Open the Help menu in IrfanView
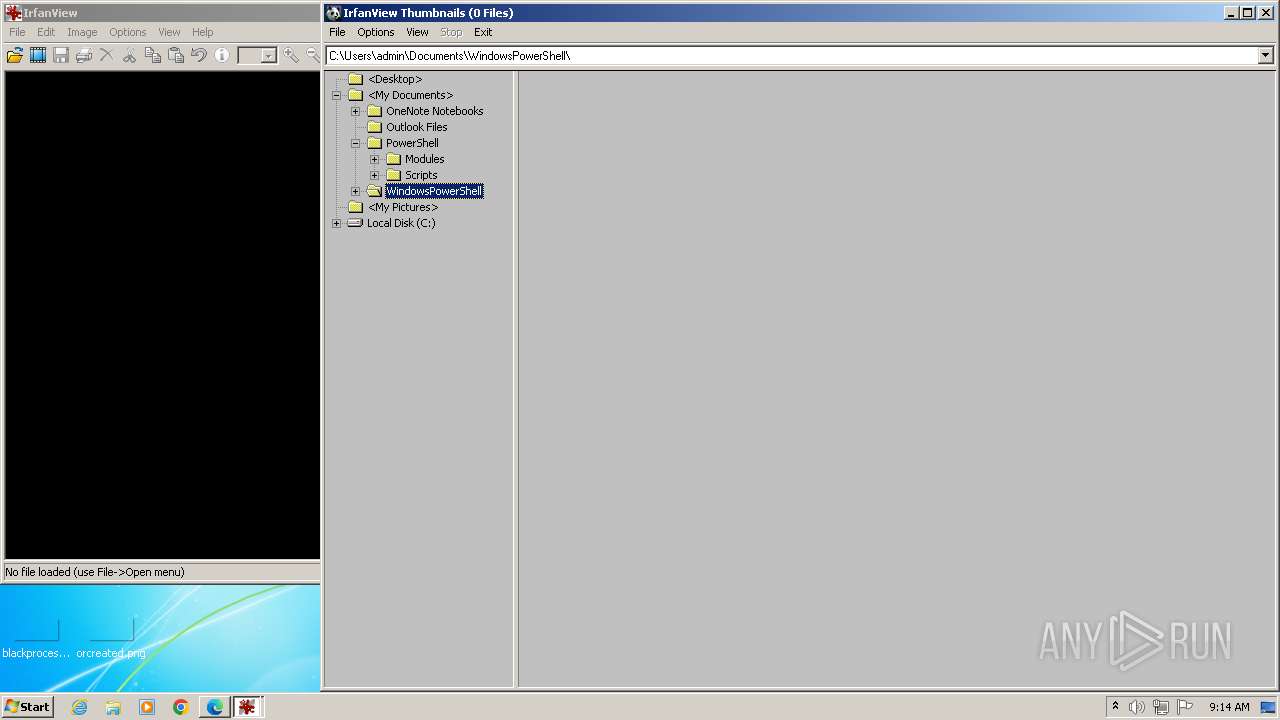 pyautogui.click(x=203, y=32)
